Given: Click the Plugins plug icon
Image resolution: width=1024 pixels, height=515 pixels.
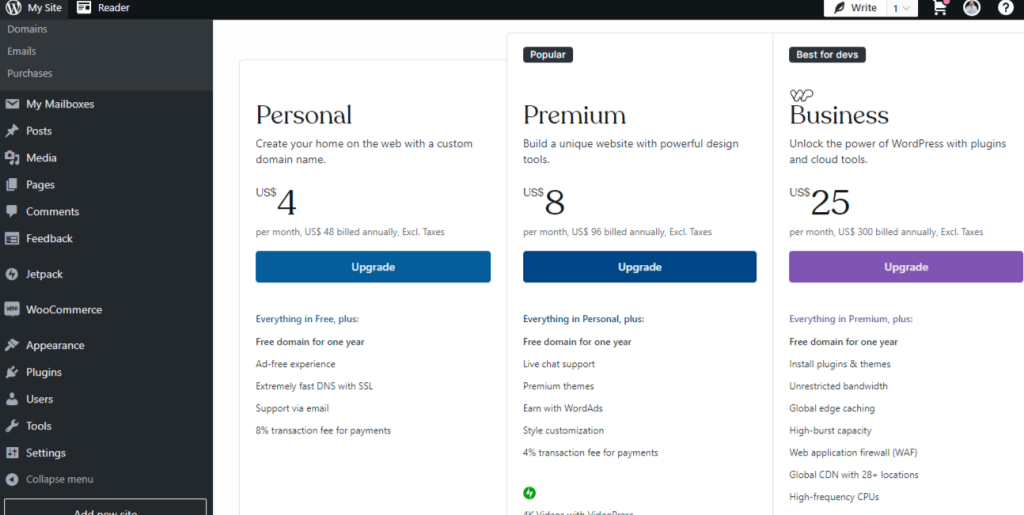Looking at the screenshot, I should [12, 372].
